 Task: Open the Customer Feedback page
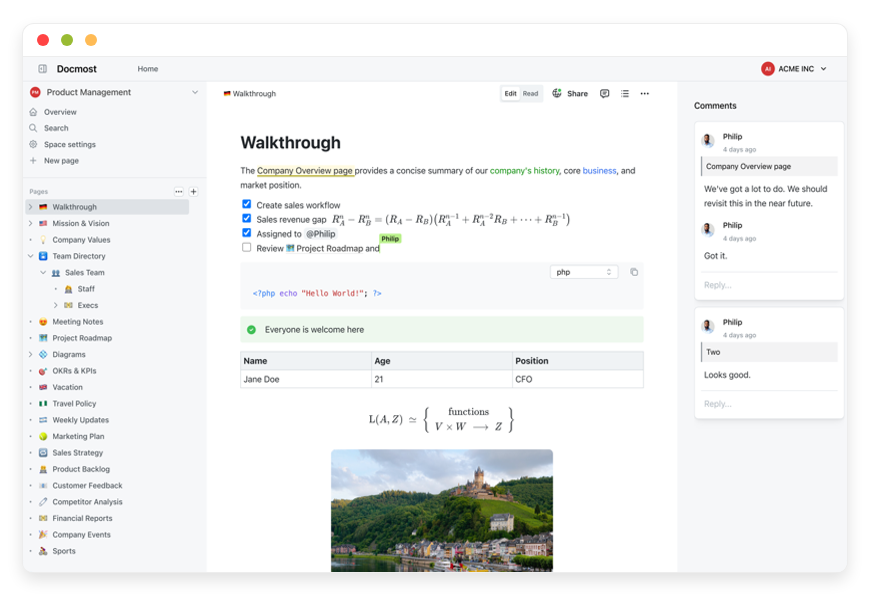(x=87, y=486)
